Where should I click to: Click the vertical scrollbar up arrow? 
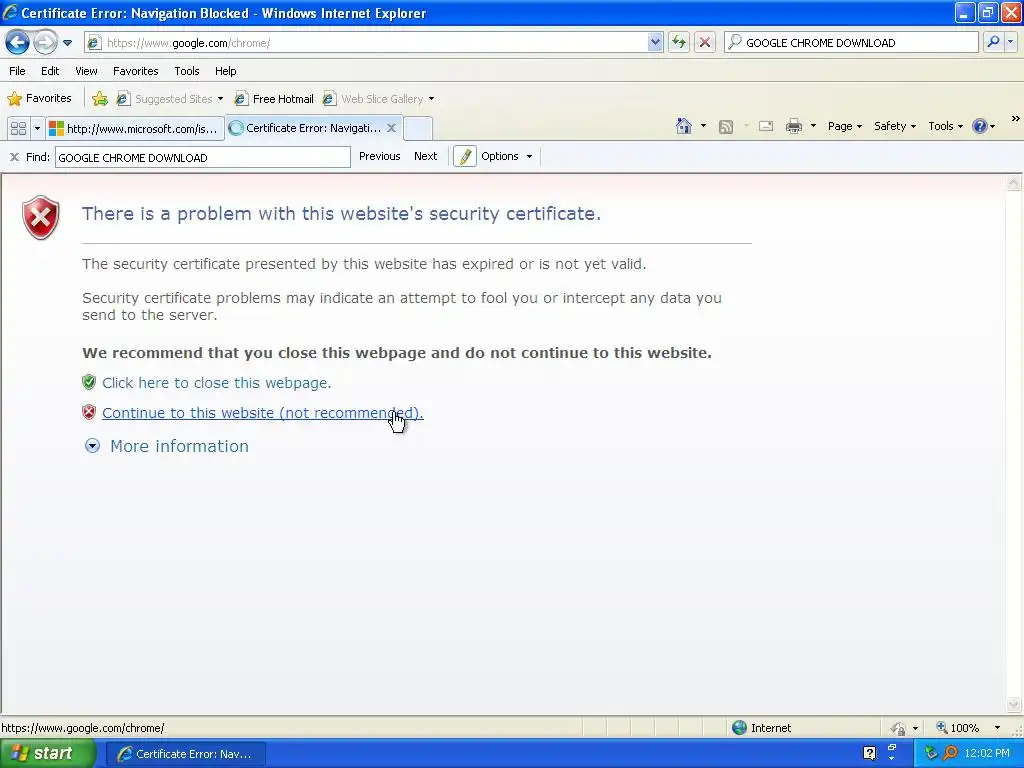tap(1014, 183)
